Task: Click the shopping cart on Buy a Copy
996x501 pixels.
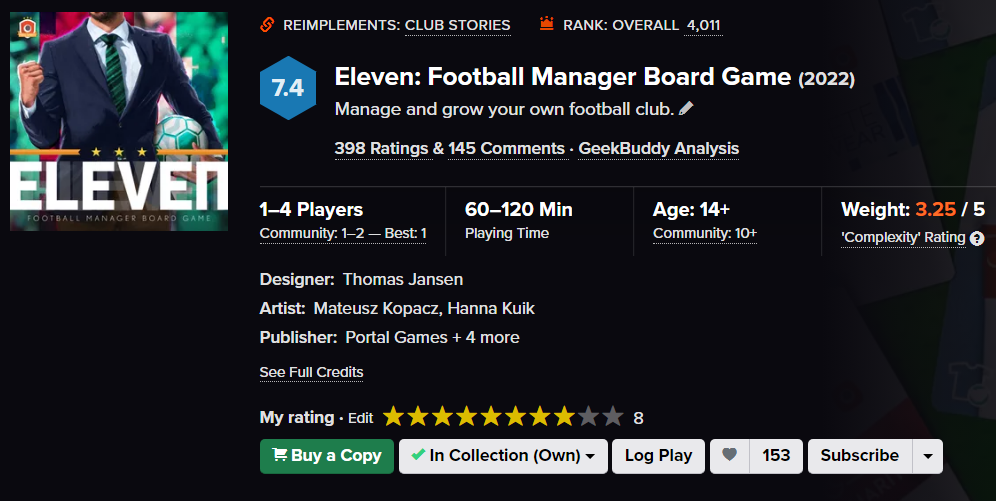Action: point(279,455)
